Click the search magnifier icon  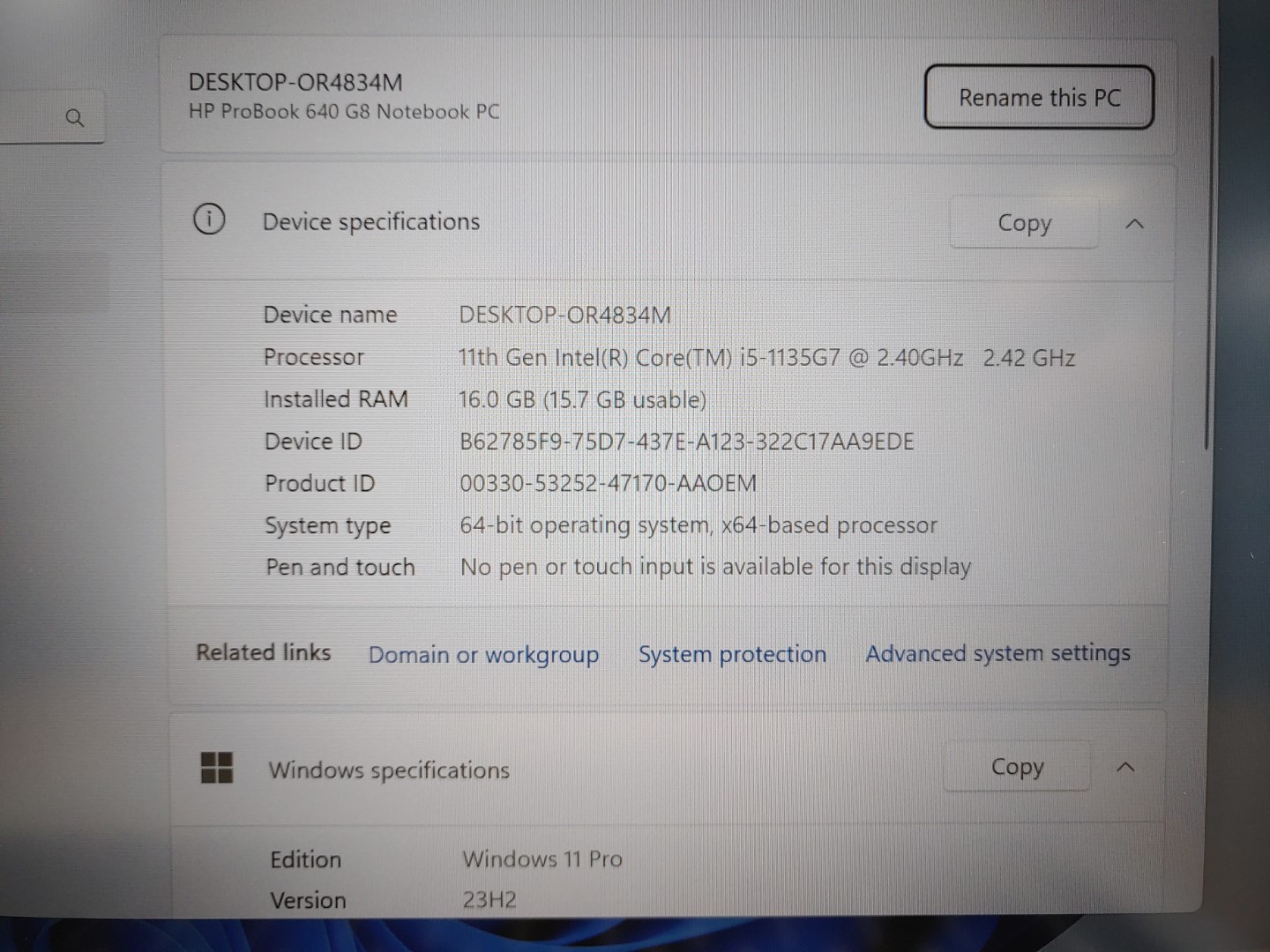tap(75, 117)
